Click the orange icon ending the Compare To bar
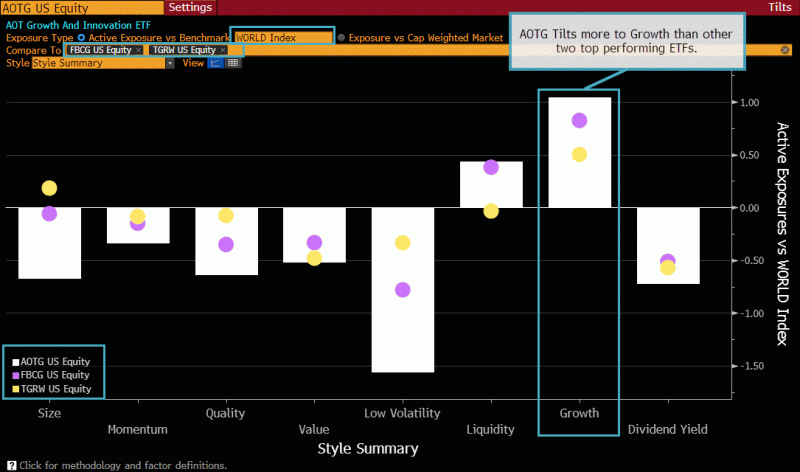Image resolution: width=800 pixels, height=472 pixels. 785,50
